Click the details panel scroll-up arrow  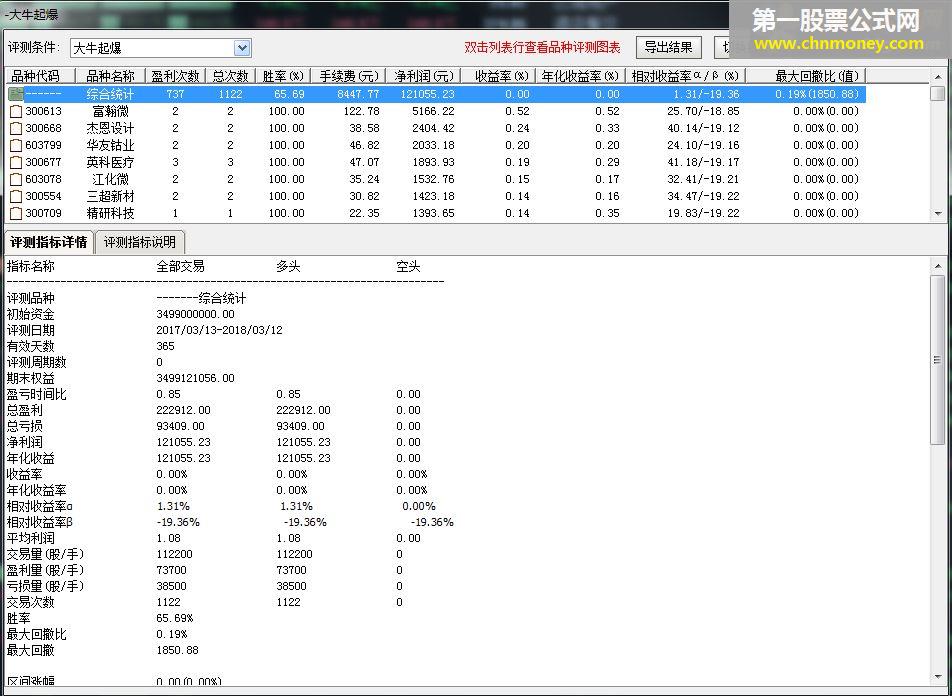(x=938, y=266)
